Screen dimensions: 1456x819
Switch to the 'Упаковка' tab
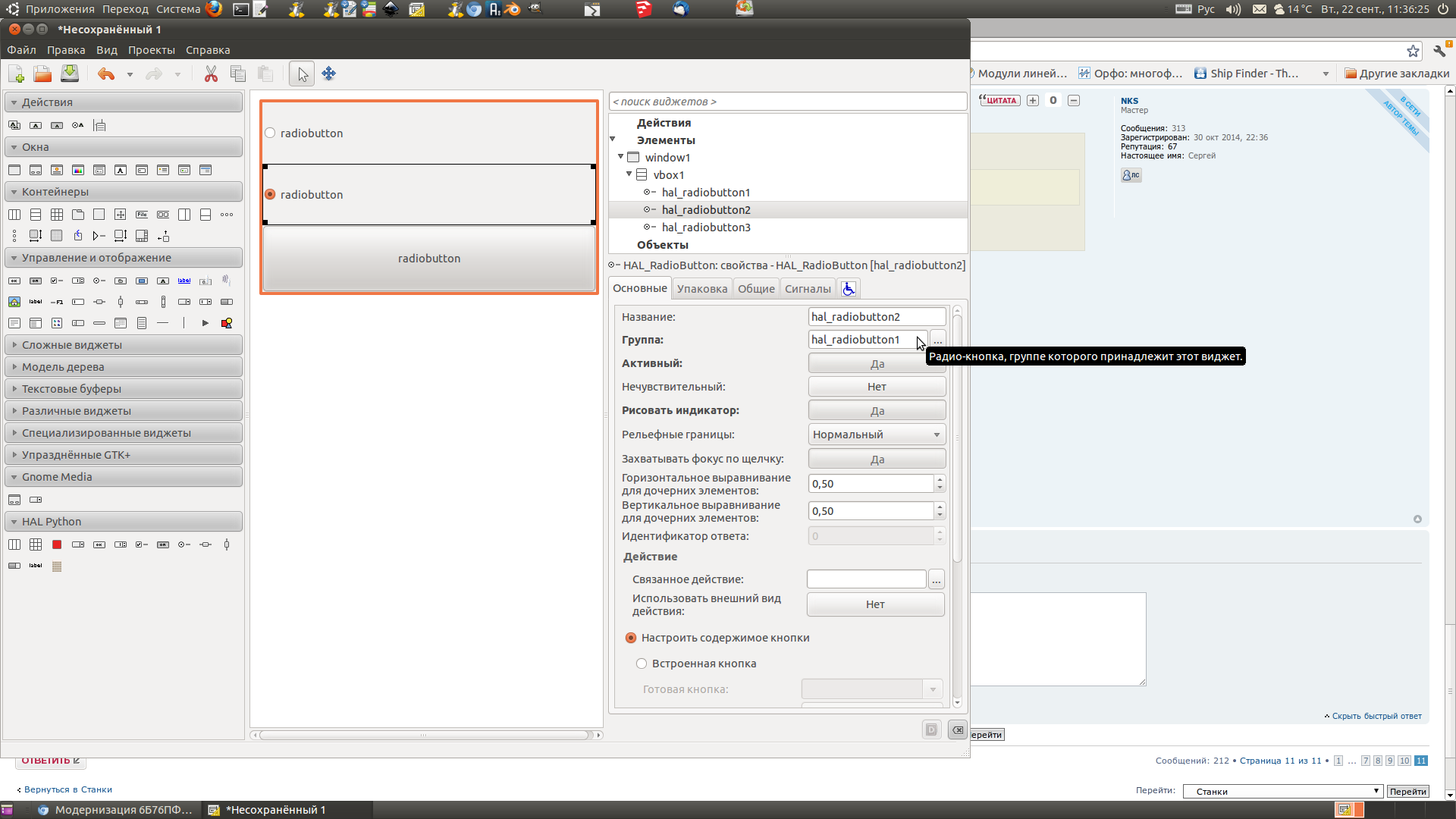click(x=701, y=289)
